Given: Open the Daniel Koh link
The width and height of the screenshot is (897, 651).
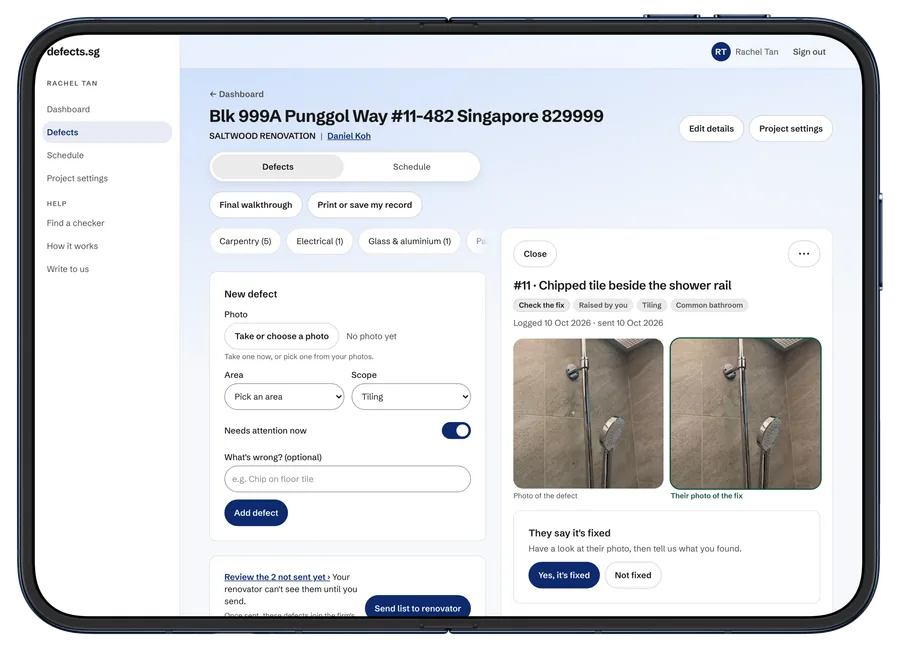Looking at the screenshot, I should tap(349, 136).
